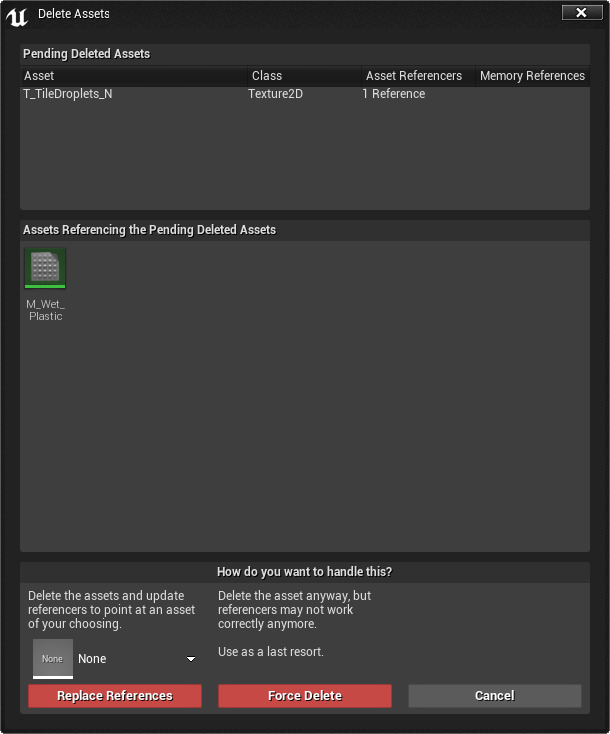Click the Replace References button

(x=115, y=696)
